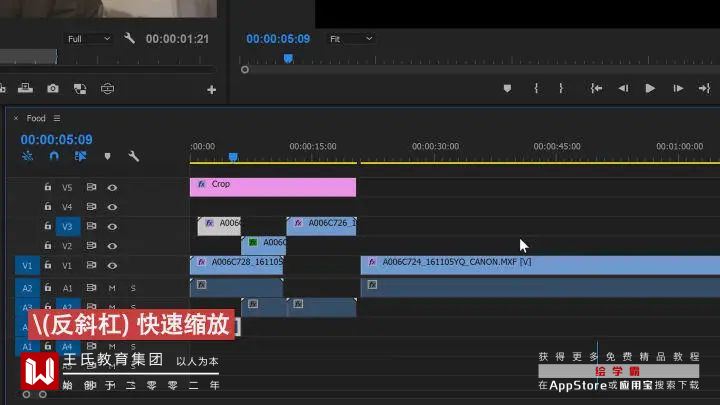Add marker in program monitor
This screenshot has width=720, height=405.
click(x=507, y=88)
